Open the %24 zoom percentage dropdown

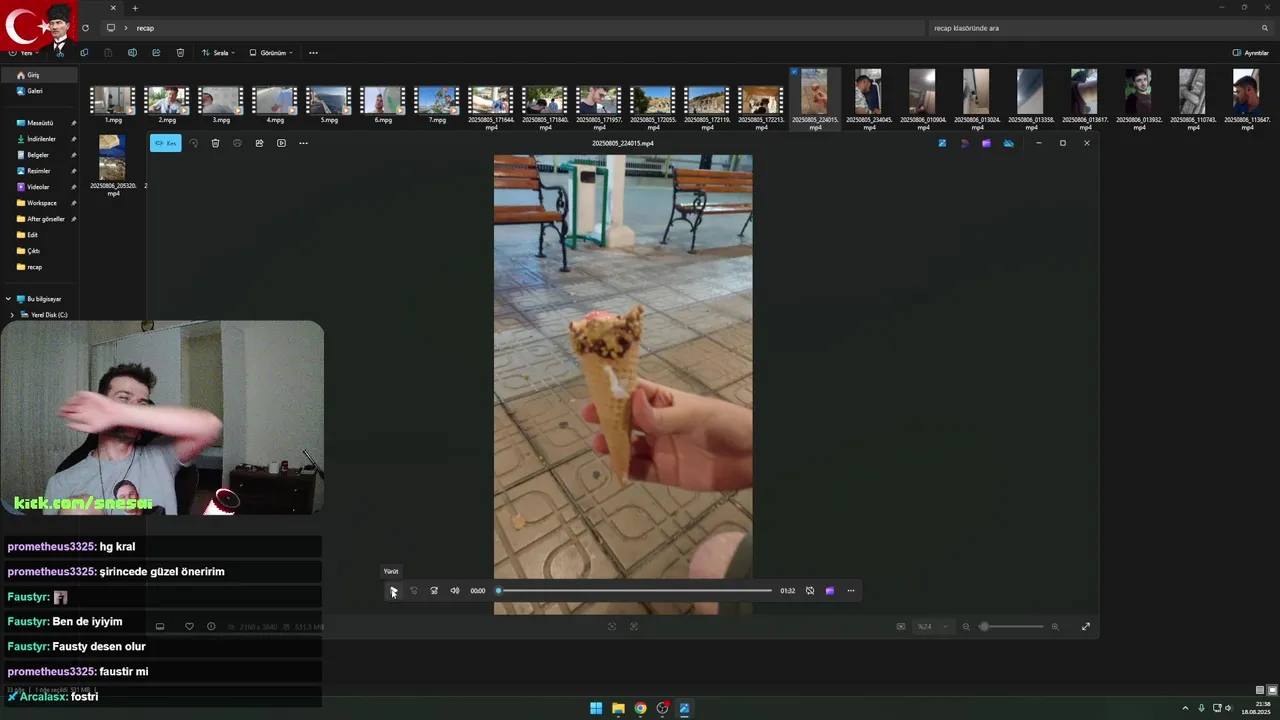click(933, 627)
